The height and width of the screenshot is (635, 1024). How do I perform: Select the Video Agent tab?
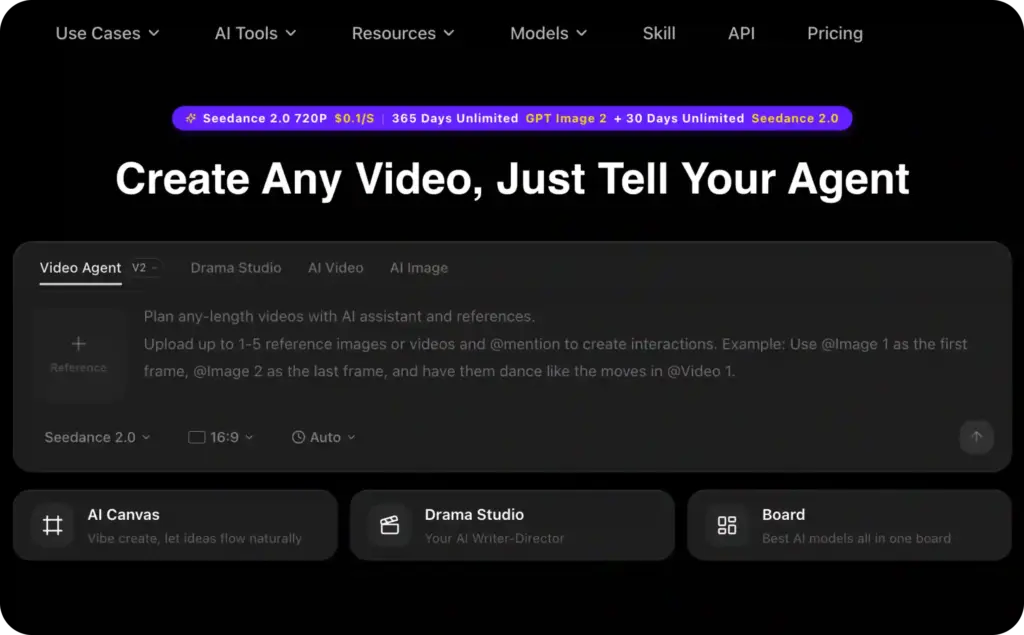click(x=80, y=268)
